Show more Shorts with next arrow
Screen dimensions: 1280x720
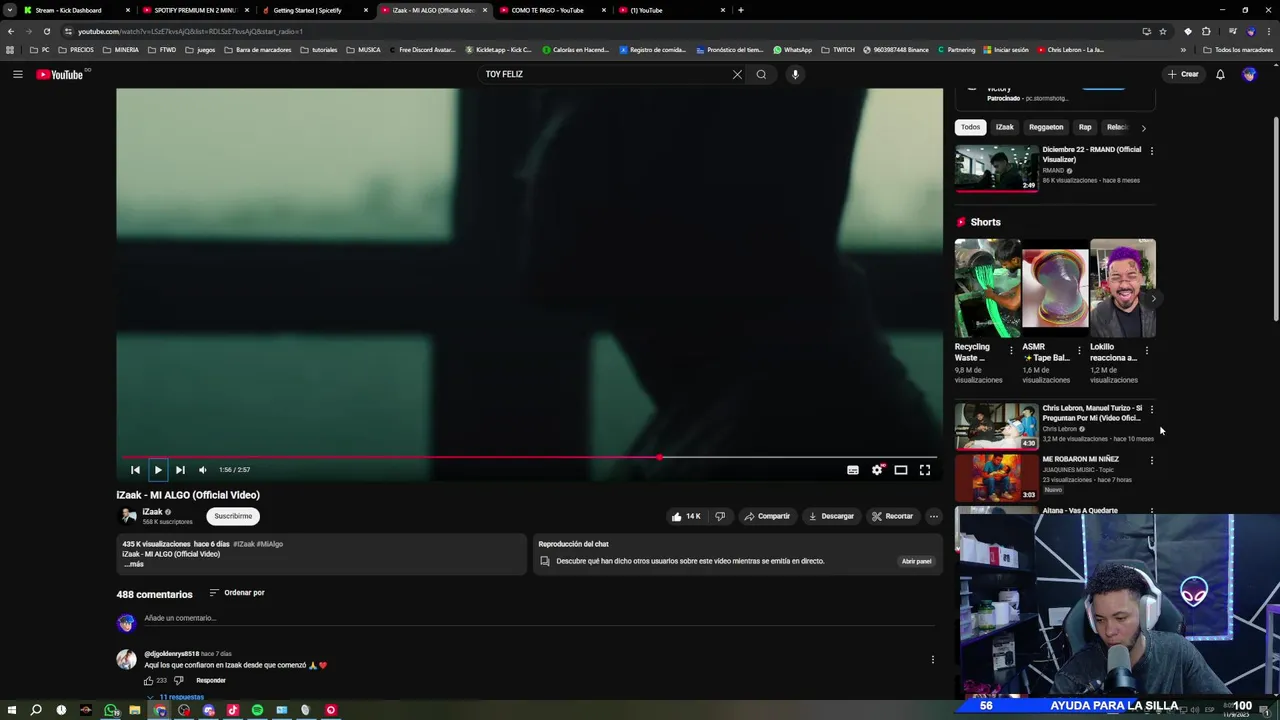(x=1153, y=299)
